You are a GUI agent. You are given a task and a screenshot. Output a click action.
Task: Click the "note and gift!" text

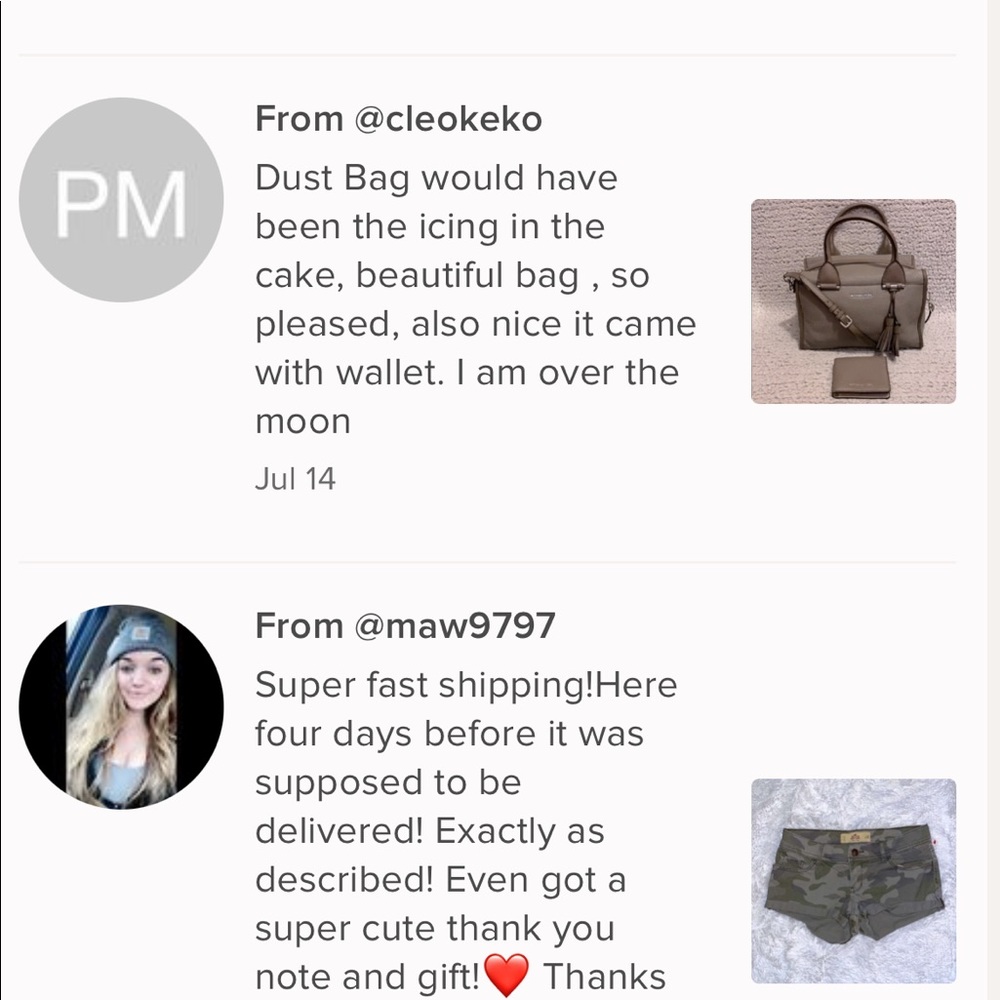coord(368,977)
